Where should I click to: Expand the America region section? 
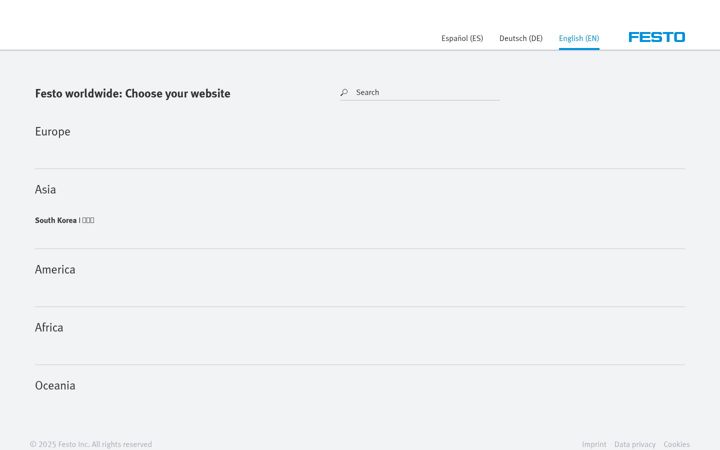point(55,270)
